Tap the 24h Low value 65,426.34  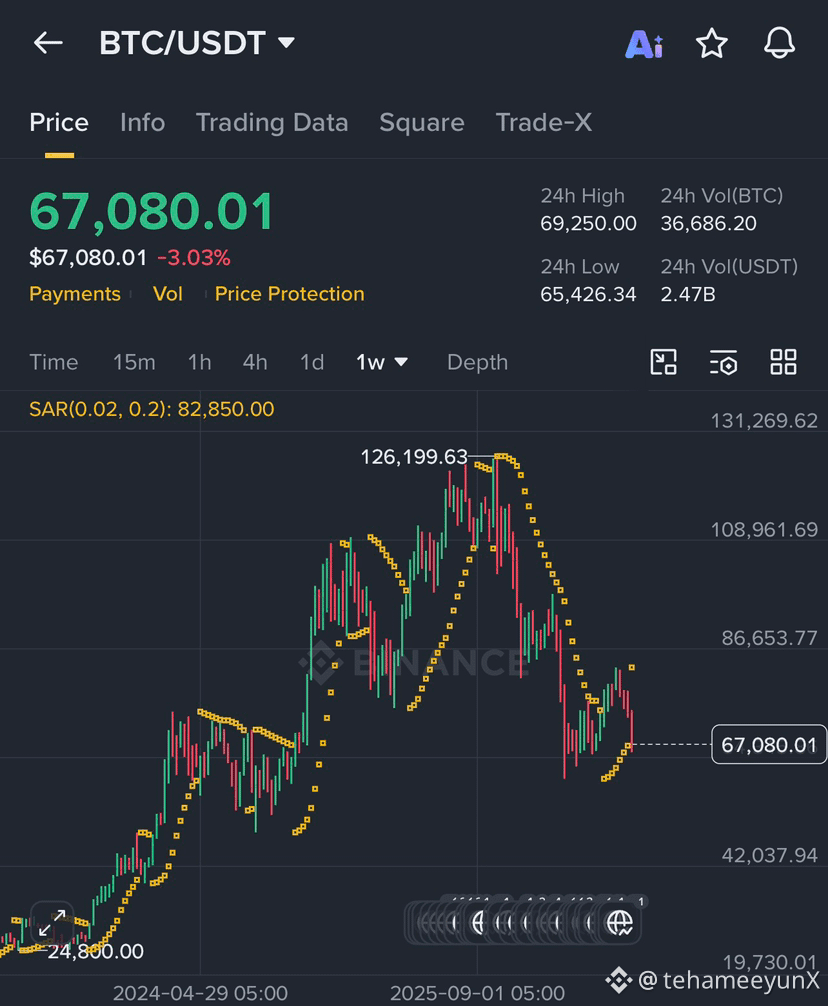[588, 294]
